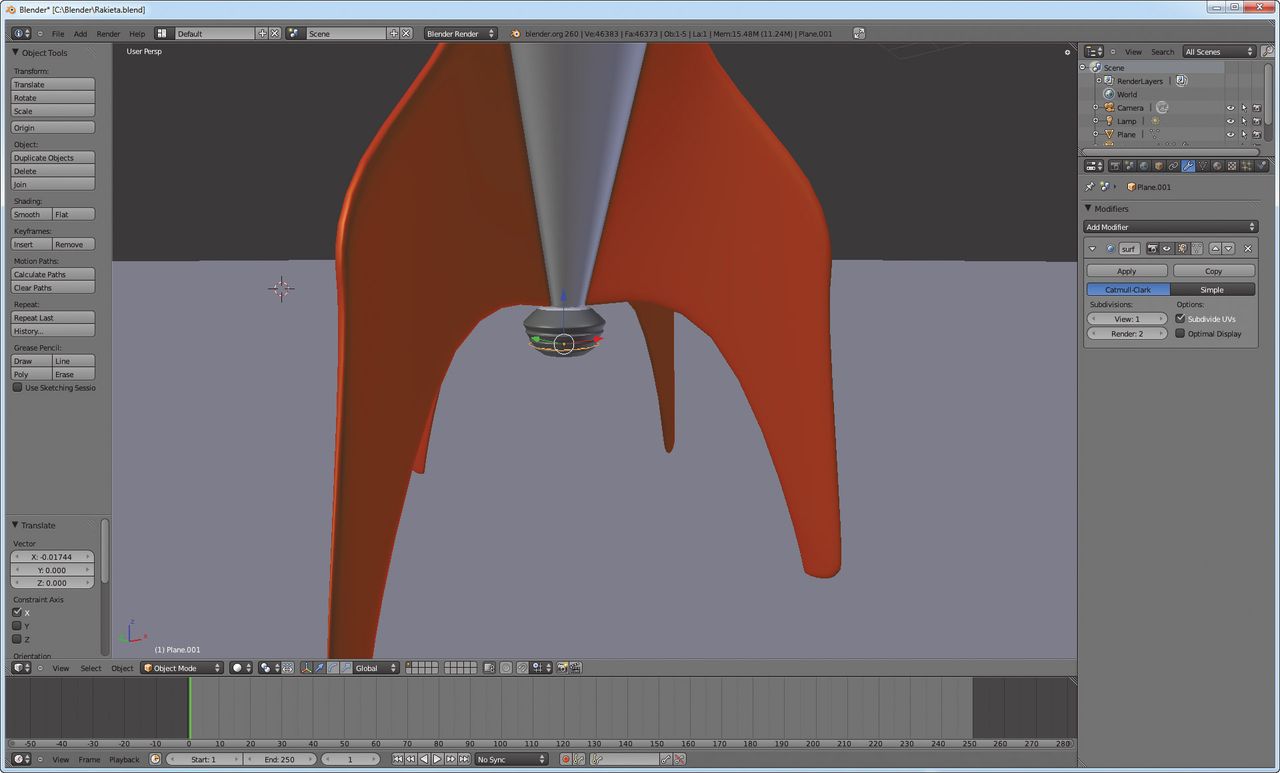Open the Object properties cube icon
The height and width of the screenshot is (773, 1280).
tap(1159, 166)
